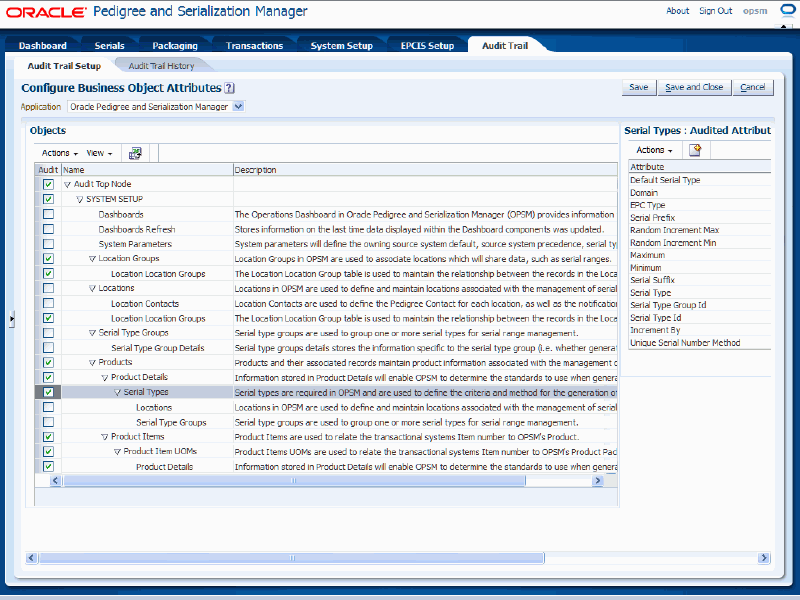Screen dimensions: 800x600
Task: Open the Application dropdown list
Action: click(x=238, y=107)
